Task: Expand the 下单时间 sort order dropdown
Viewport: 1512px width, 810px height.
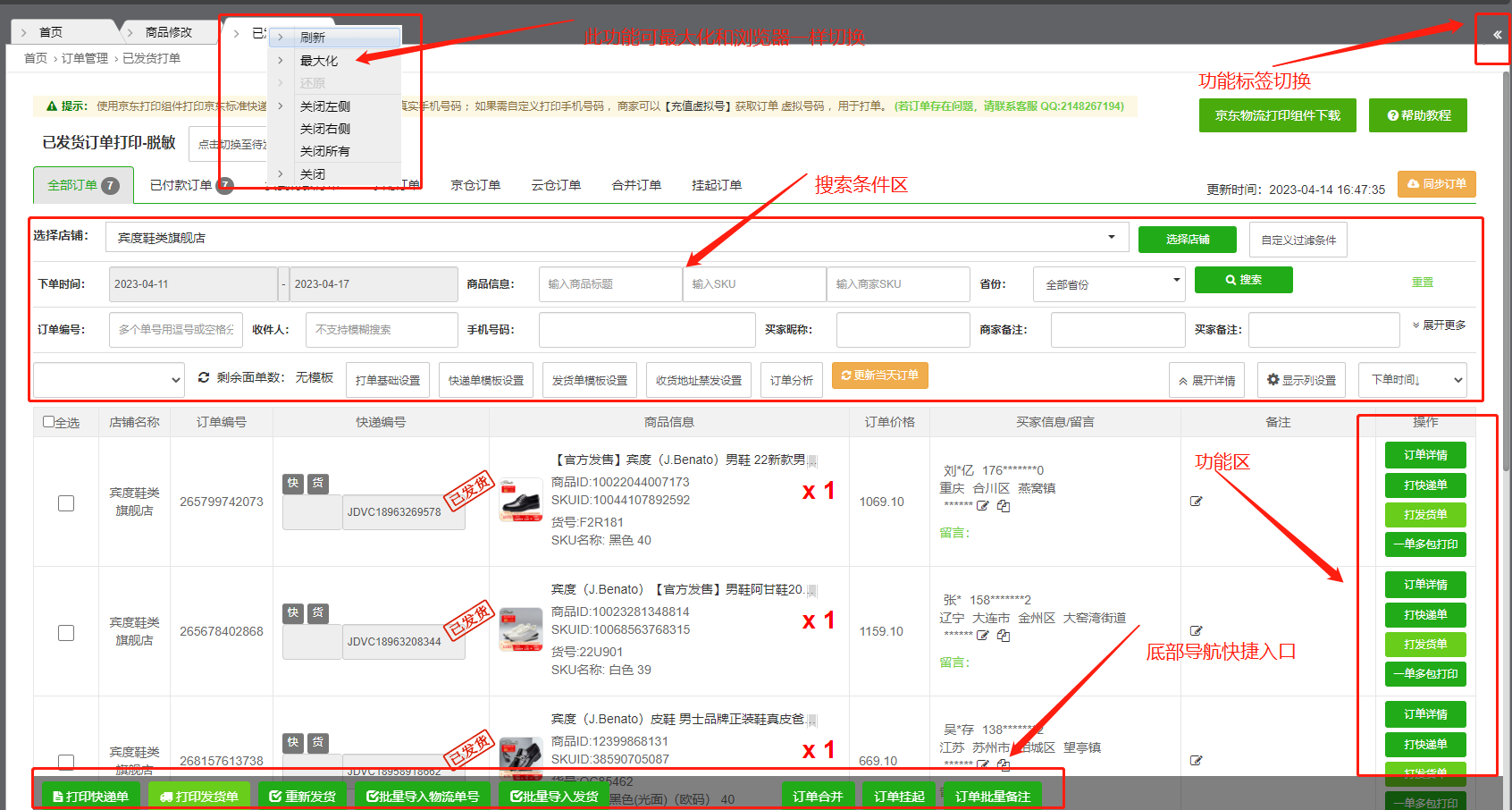Action: 1412,380
